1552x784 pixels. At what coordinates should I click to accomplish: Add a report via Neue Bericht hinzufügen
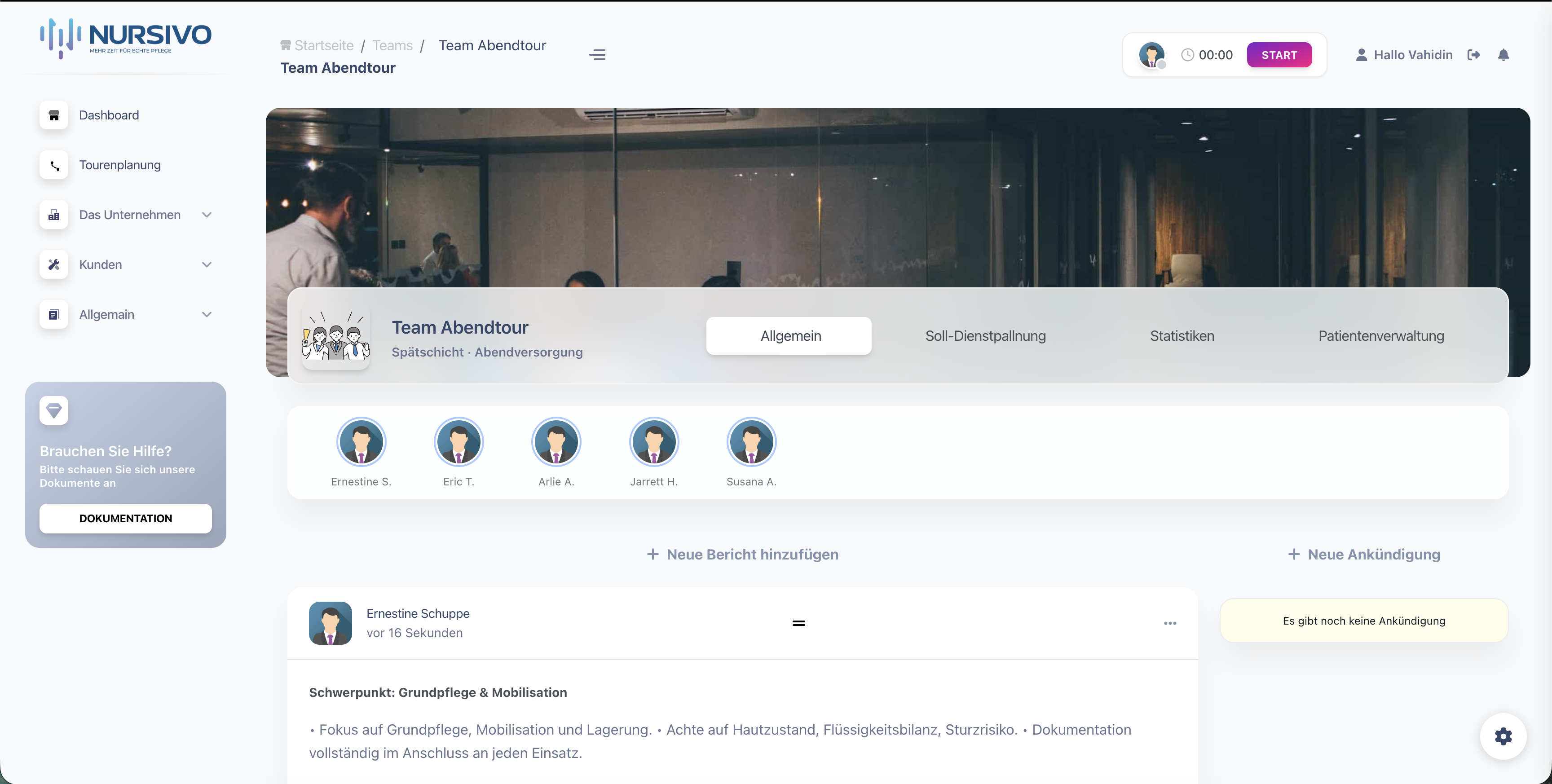click(742, 554)
